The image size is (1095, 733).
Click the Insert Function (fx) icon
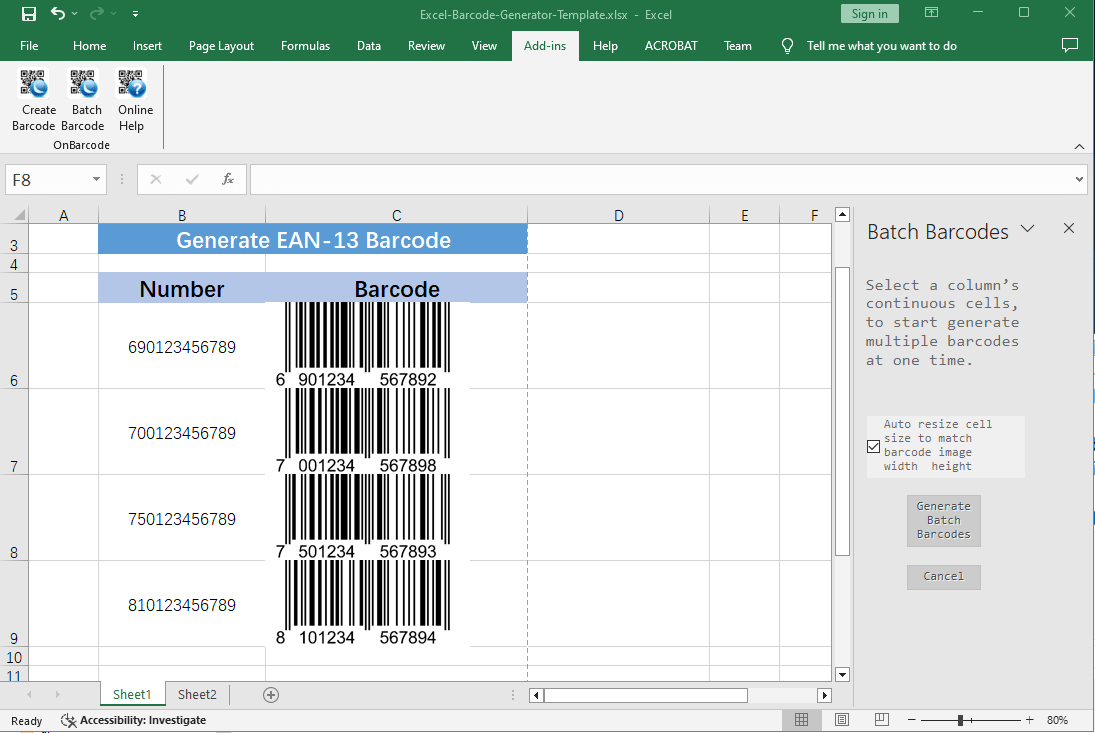click(227, 179)
